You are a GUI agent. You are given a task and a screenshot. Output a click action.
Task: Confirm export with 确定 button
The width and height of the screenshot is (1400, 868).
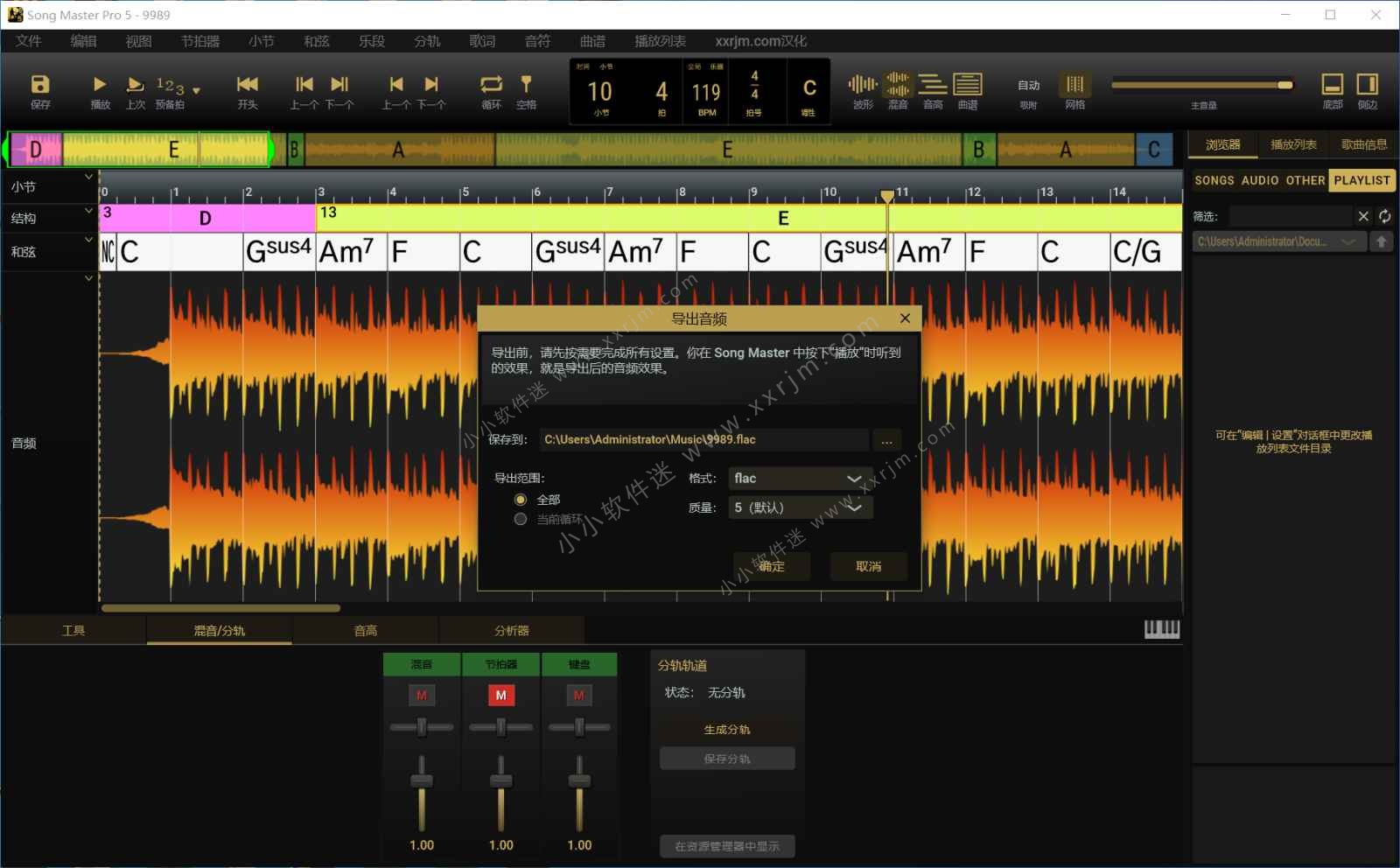tap(772, 566)
